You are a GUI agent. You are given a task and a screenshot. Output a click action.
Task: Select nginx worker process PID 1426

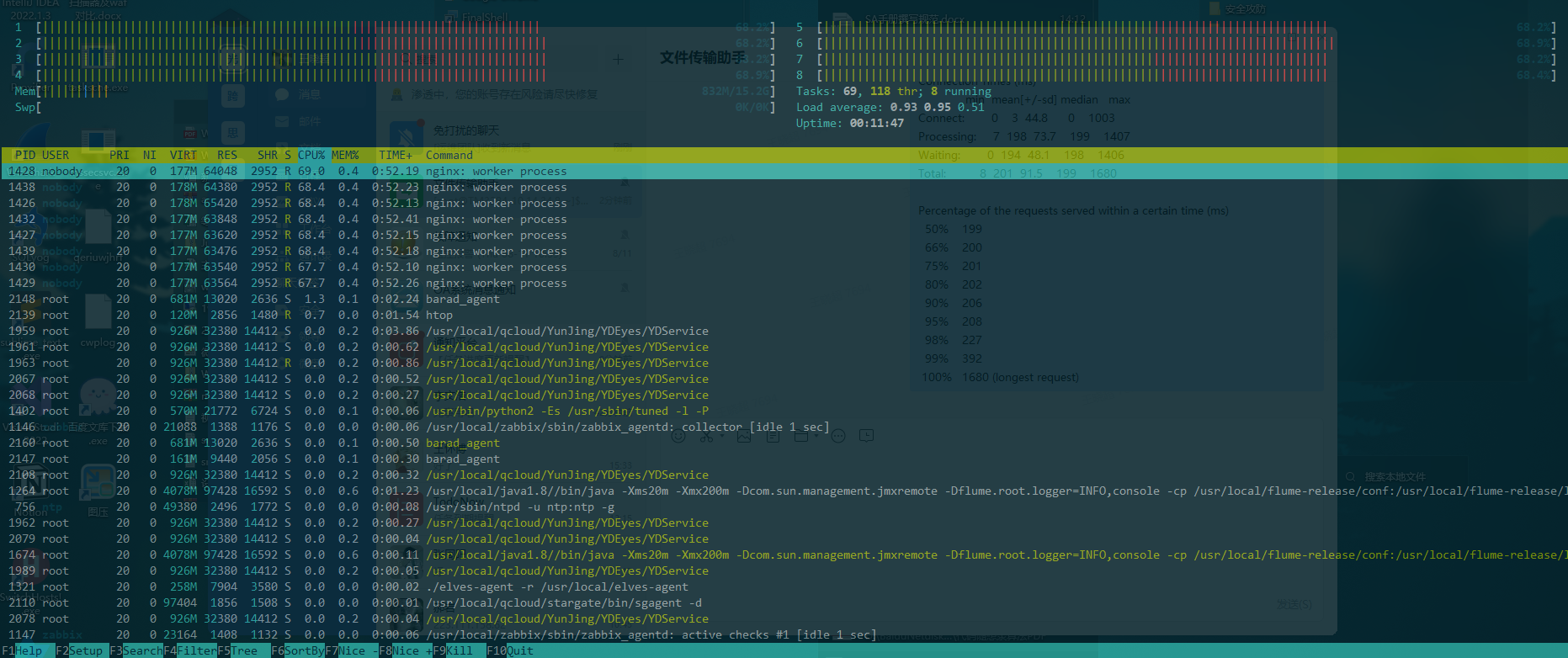[x=784, y=203]
